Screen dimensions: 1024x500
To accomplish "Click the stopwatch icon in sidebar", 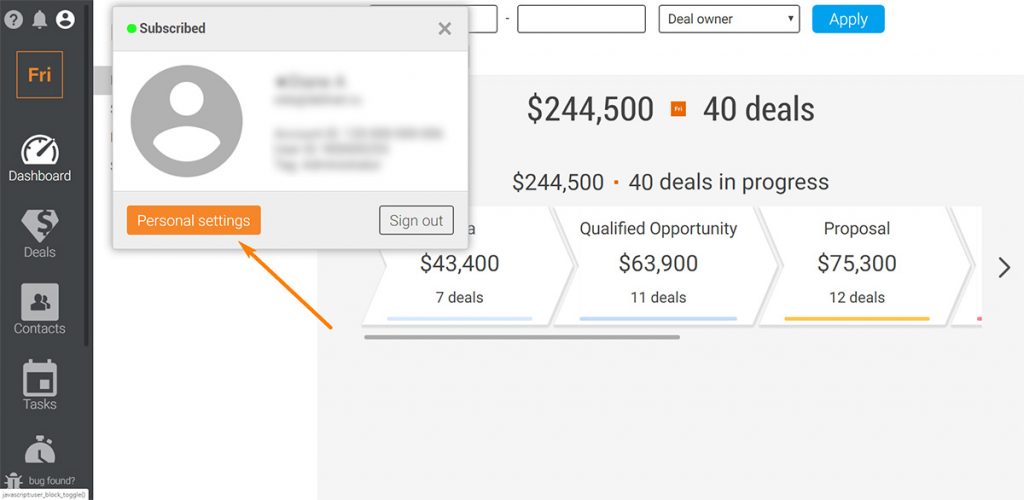I will (x=40, y=449).
